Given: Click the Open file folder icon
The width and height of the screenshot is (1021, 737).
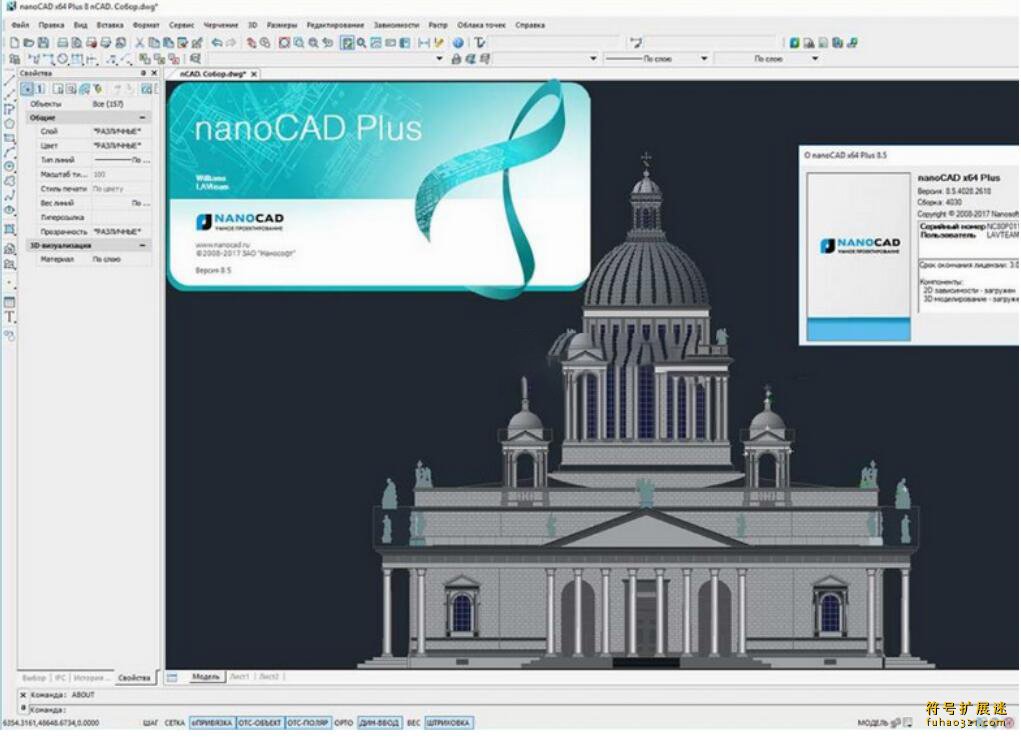Looking at the screenshot, I should [x=29, y=43].
